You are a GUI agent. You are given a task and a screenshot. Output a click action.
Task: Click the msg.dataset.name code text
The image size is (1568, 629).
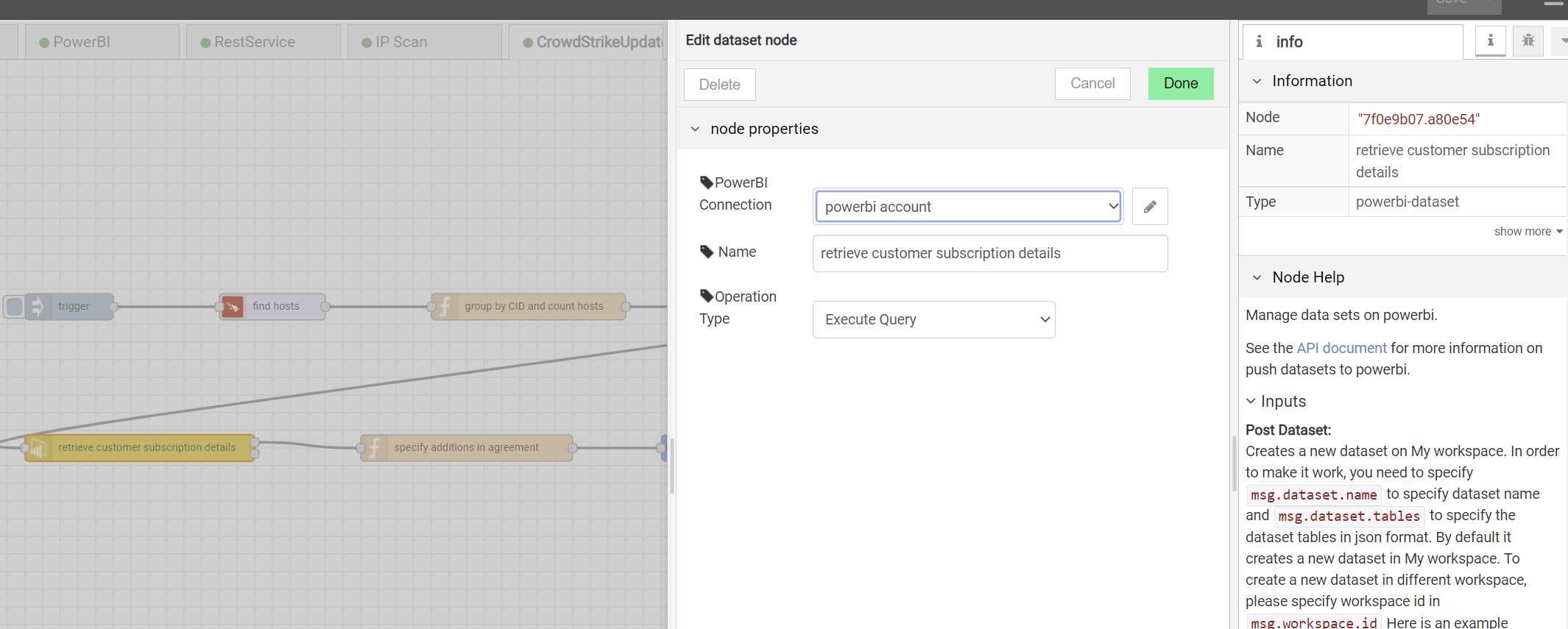(1314, 495)
